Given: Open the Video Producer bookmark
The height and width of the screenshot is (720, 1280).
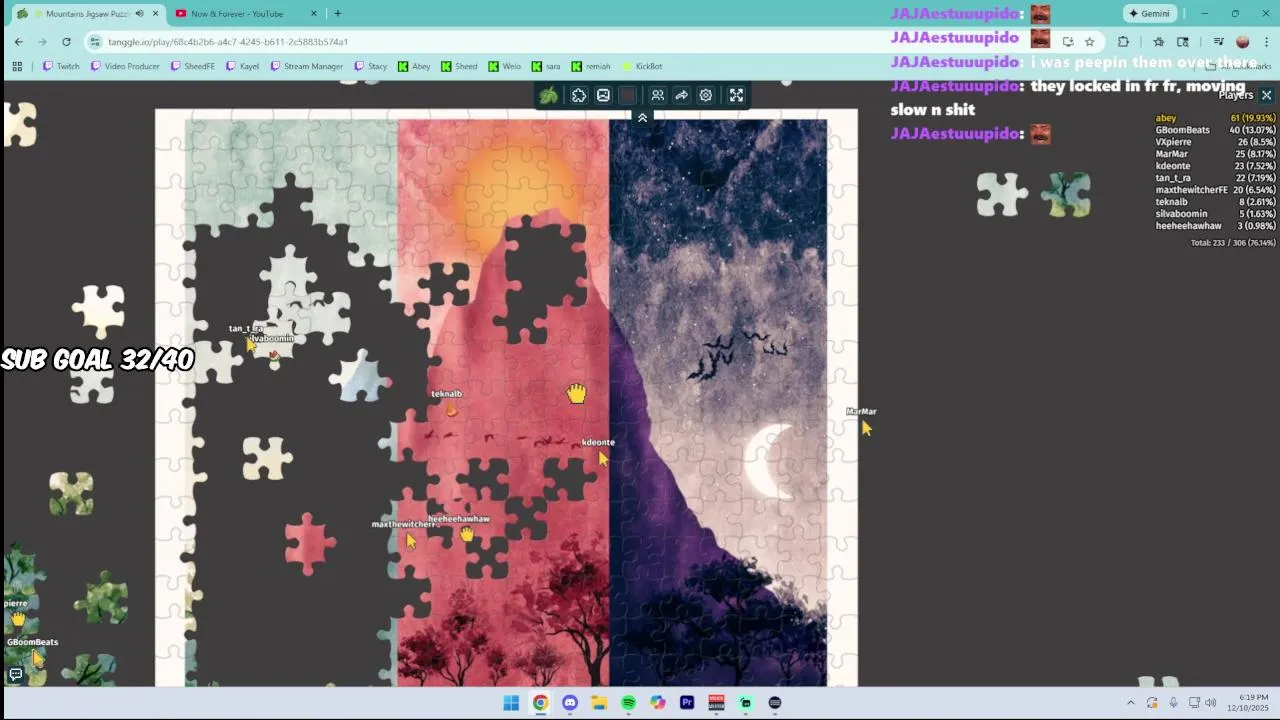Looking at the screenshot, I should pyautogui.click(x=125, y=66).
